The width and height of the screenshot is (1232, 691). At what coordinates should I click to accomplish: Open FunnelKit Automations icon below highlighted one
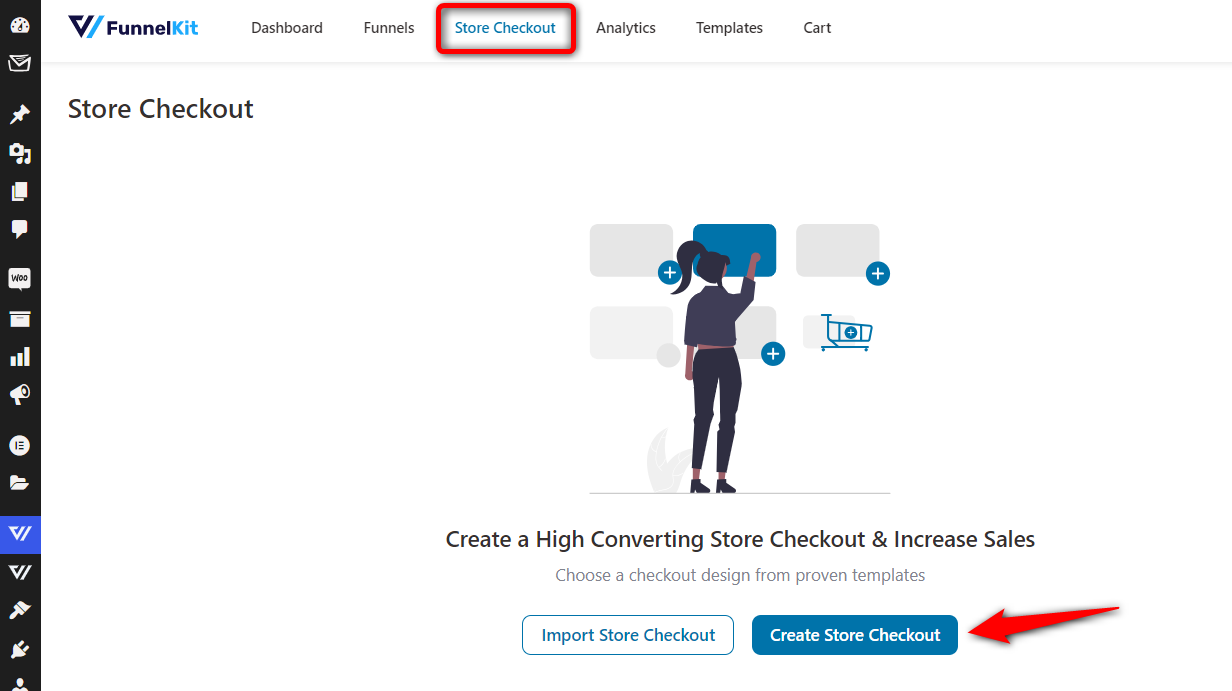[20, 572]
